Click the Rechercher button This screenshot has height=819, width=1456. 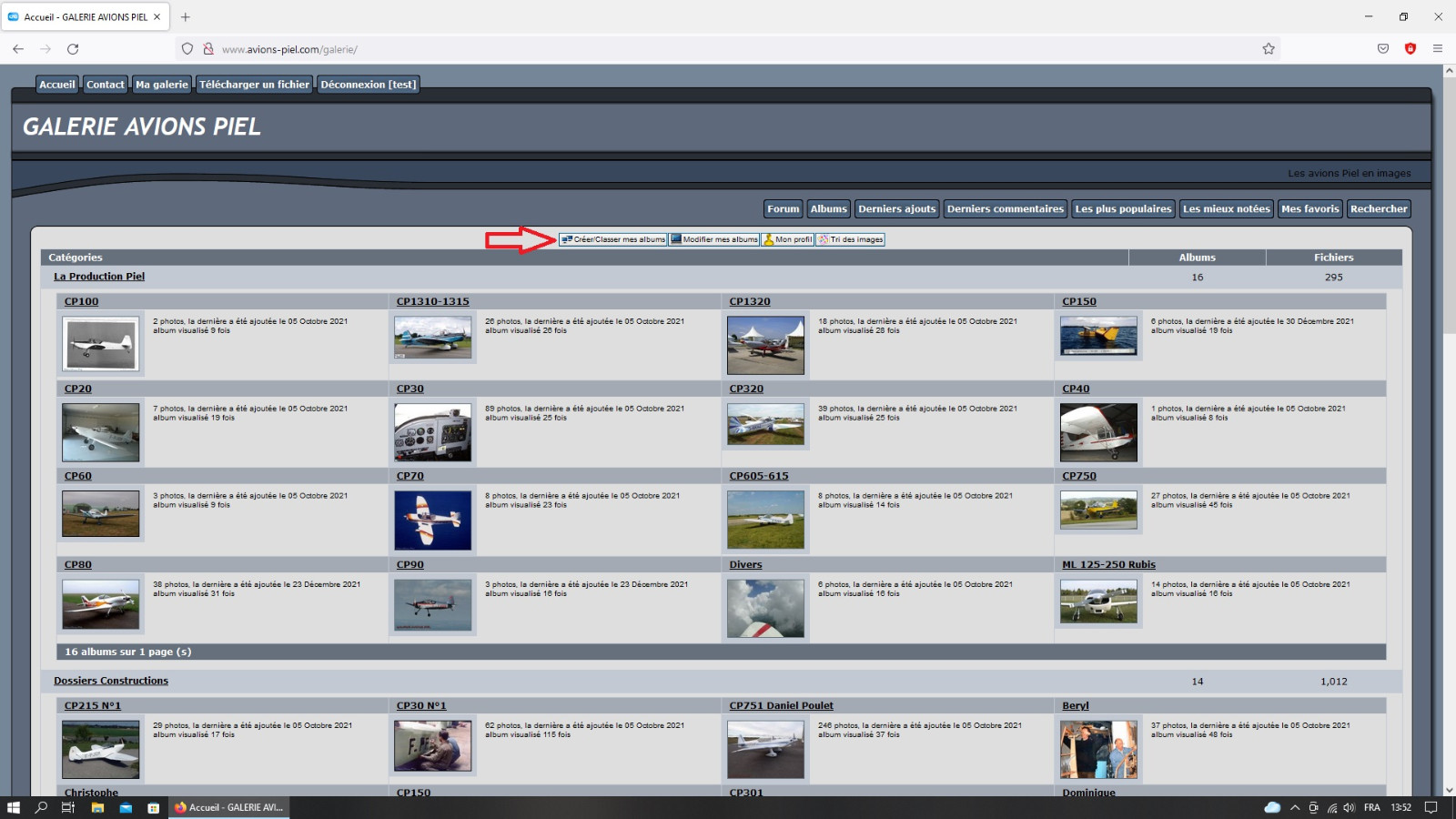[x=1379, y=209]
